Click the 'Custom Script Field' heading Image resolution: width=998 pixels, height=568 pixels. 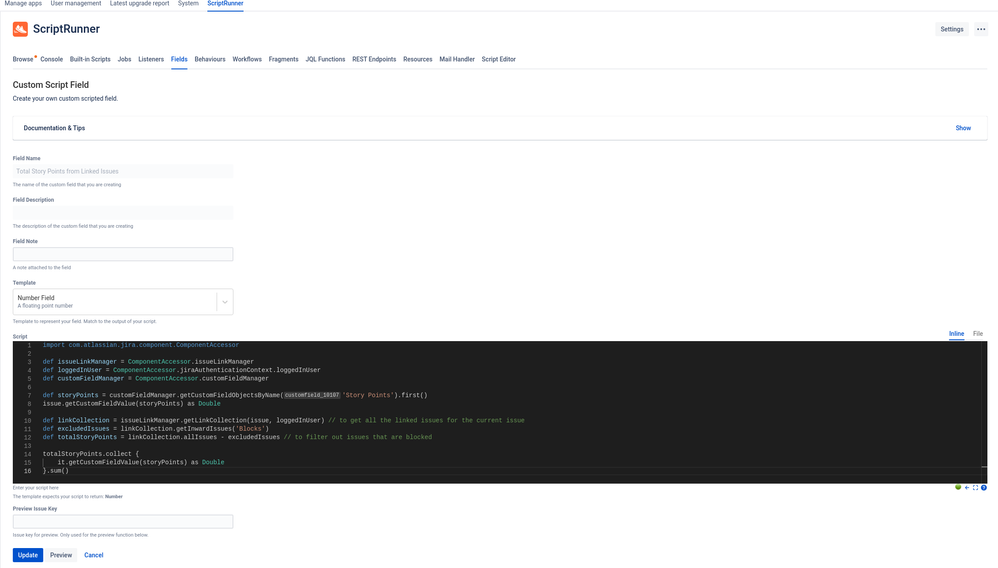pyautogui.click(x=51, y=85)
